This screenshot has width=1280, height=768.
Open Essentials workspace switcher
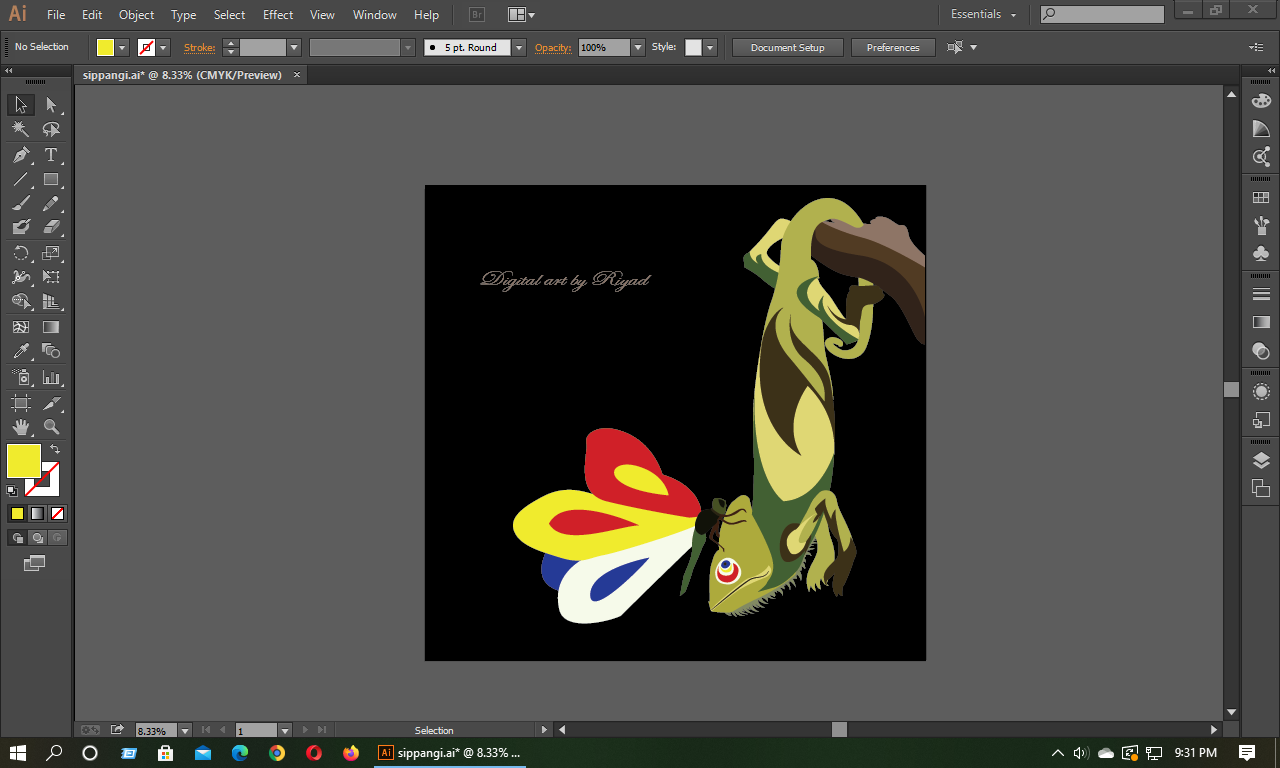coord(984,14)
